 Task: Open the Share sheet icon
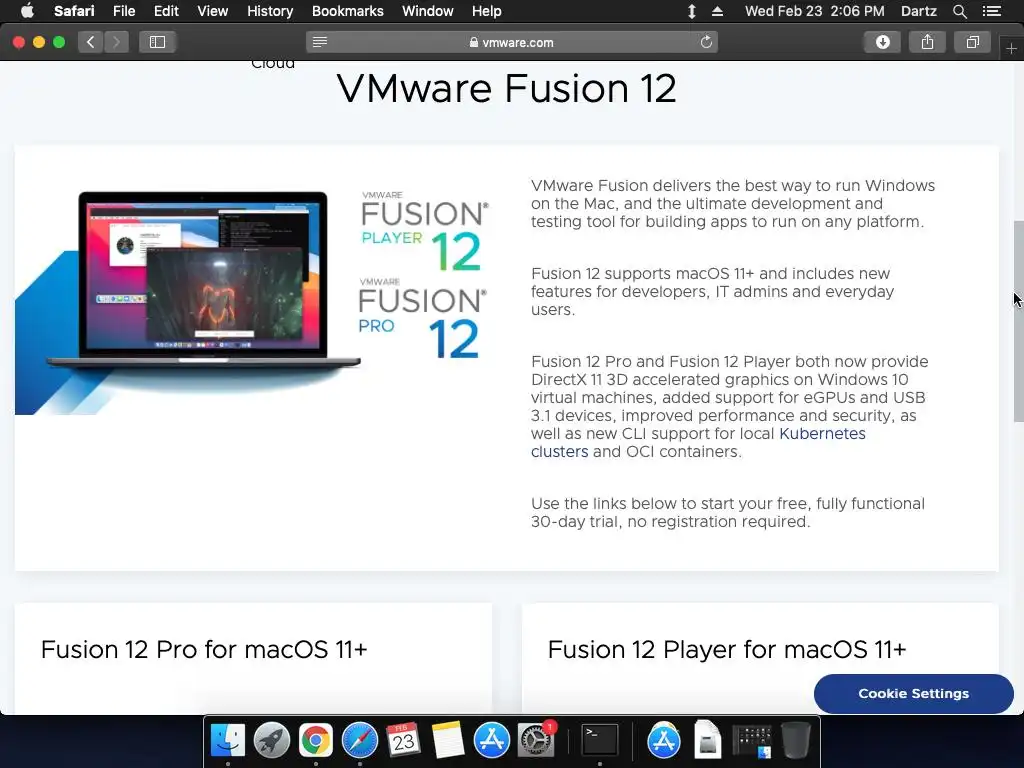927,42
